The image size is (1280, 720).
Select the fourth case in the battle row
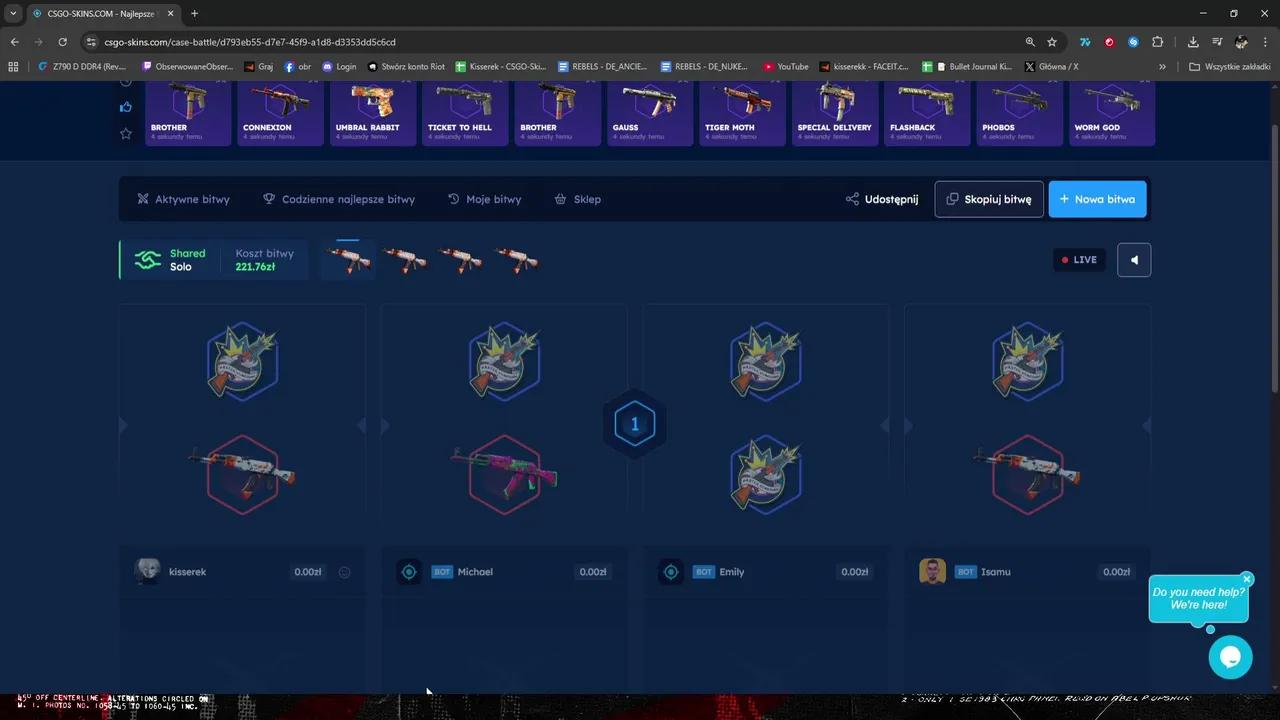point(517,260)
